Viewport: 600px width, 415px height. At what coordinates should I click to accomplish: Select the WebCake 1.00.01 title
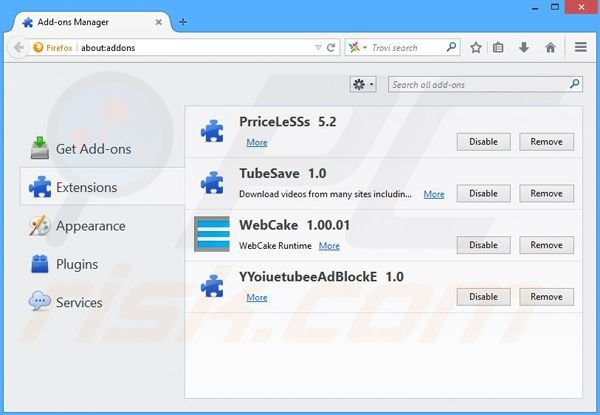click(295, 225)
